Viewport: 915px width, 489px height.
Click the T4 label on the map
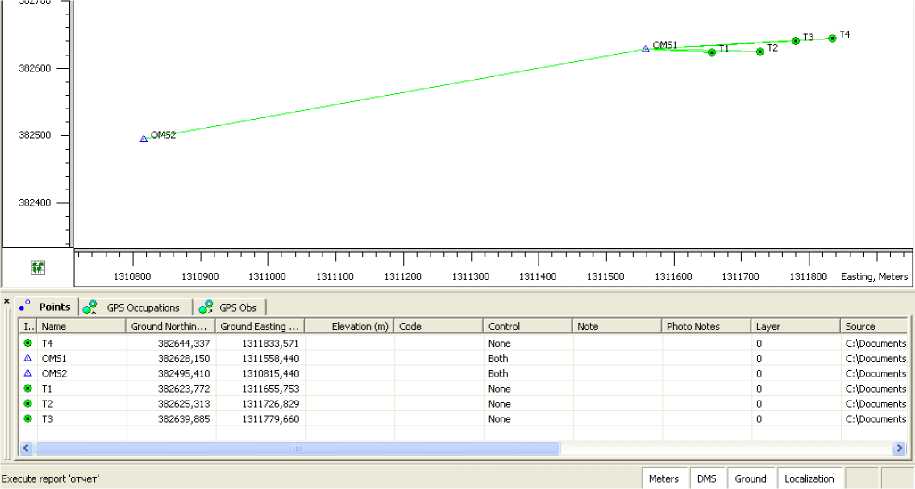pos(844,35)
